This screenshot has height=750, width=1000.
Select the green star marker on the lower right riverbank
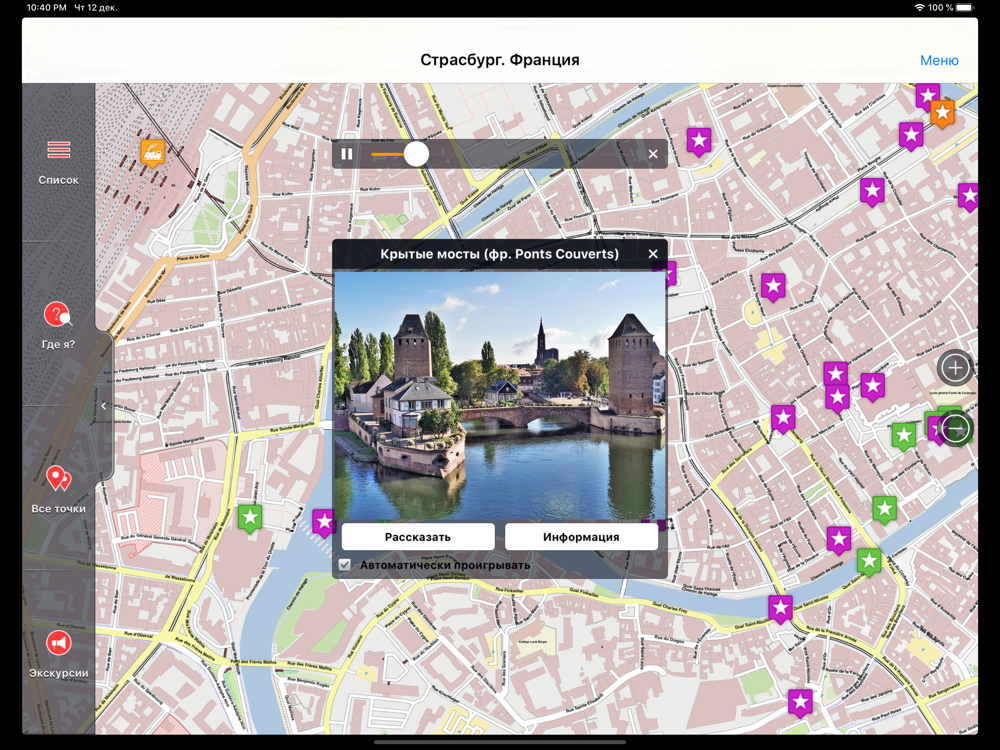tap(869, 562)
